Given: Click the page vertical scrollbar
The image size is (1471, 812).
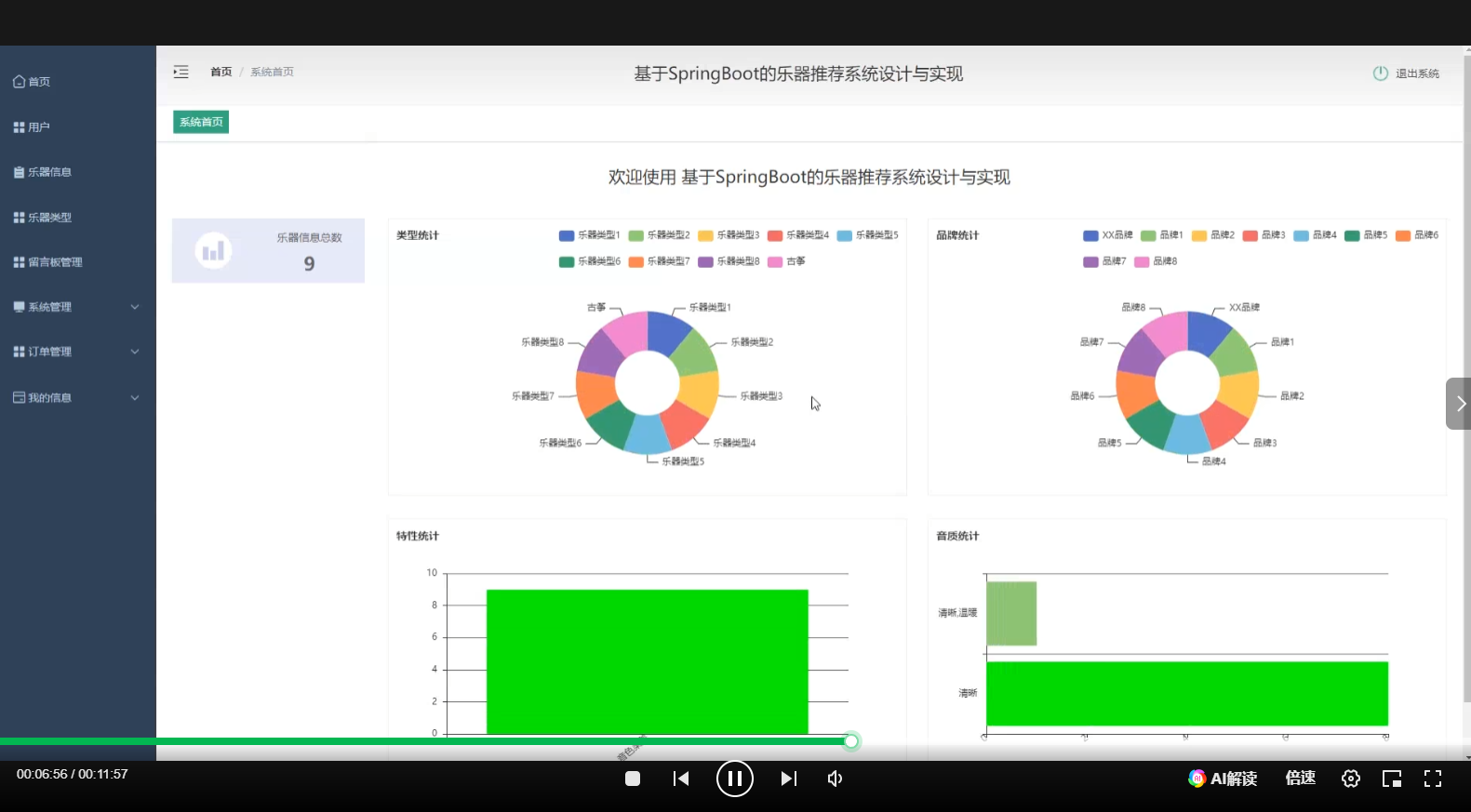Looking at the screenshot, I should pos(1466,379).
